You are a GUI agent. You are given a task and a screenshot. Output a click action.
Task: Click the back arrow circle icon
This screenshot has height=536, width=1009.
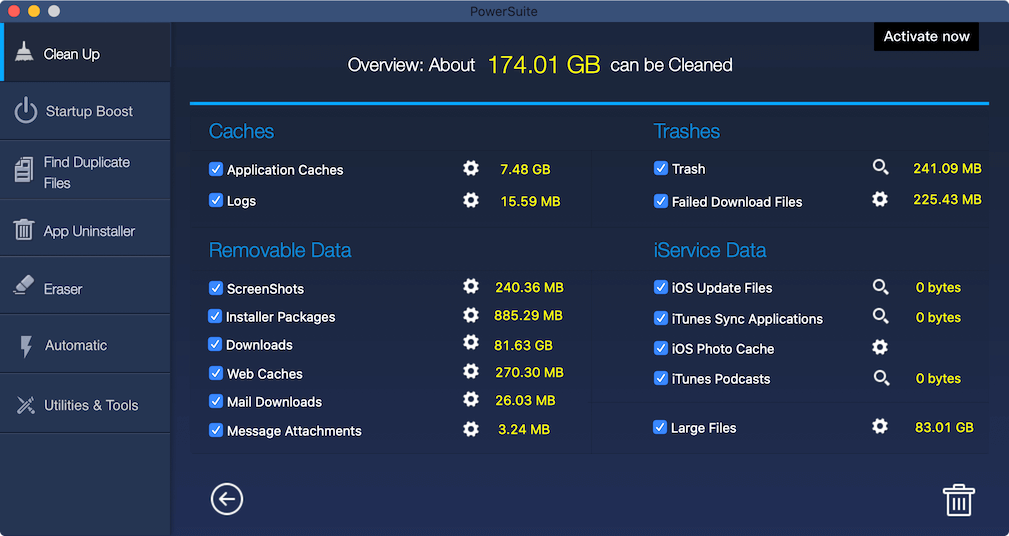(227, 499)
